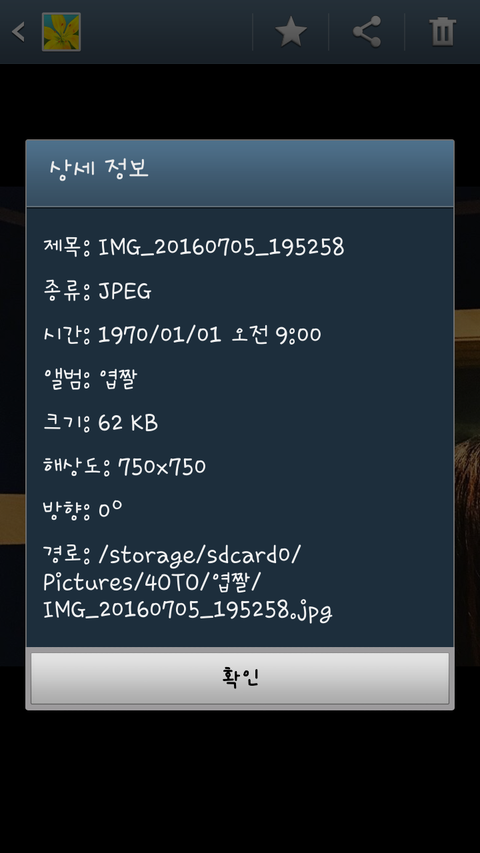Tap the 방향: 0° entry
Viewport: 480px width, 853px height.
point(82,510)
